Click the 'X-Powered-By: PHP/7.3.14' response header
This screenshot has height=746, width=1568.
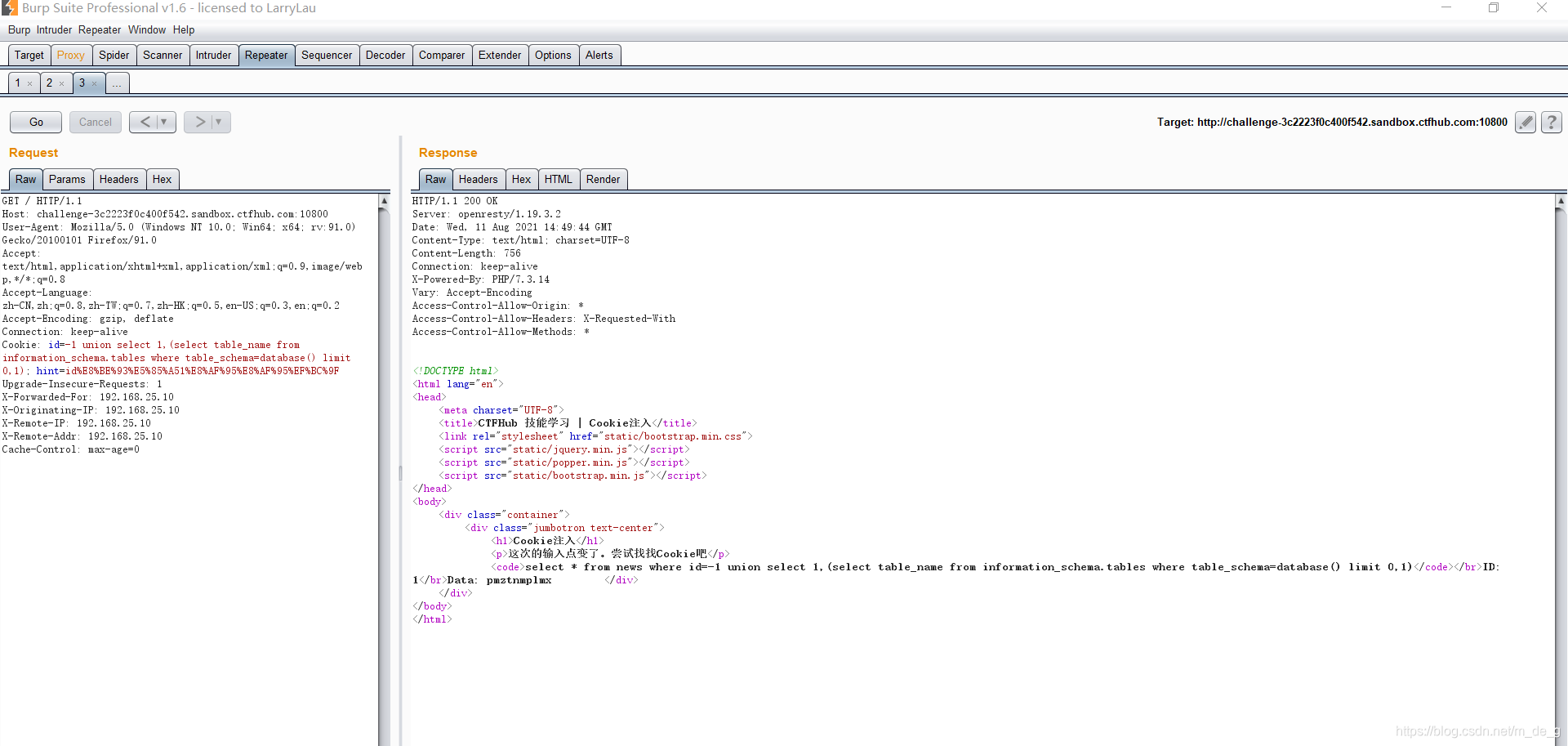[x=481, y=279]
